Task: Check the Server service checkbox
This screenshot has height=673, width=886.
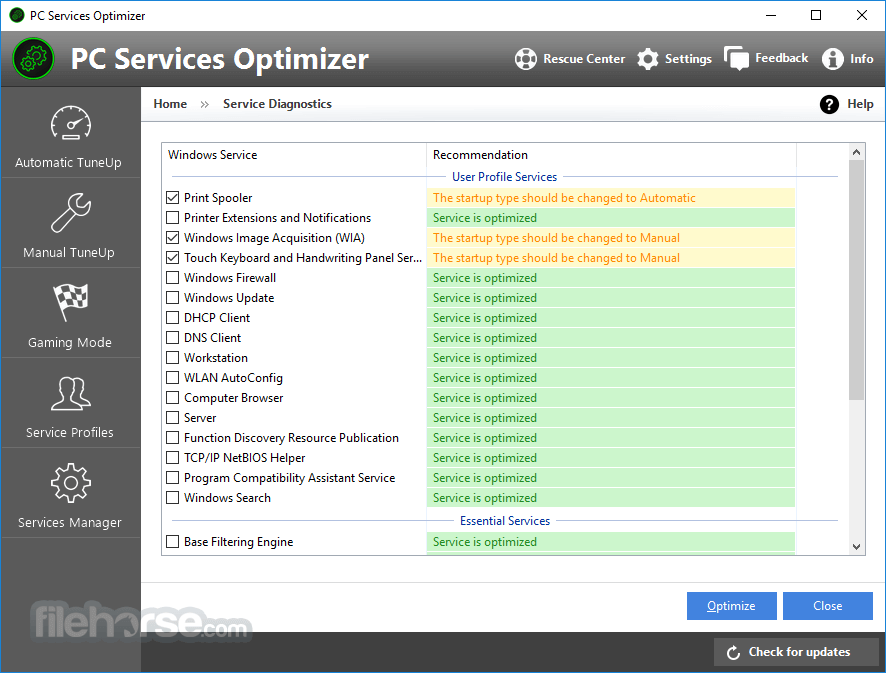Action: point(172,417)
